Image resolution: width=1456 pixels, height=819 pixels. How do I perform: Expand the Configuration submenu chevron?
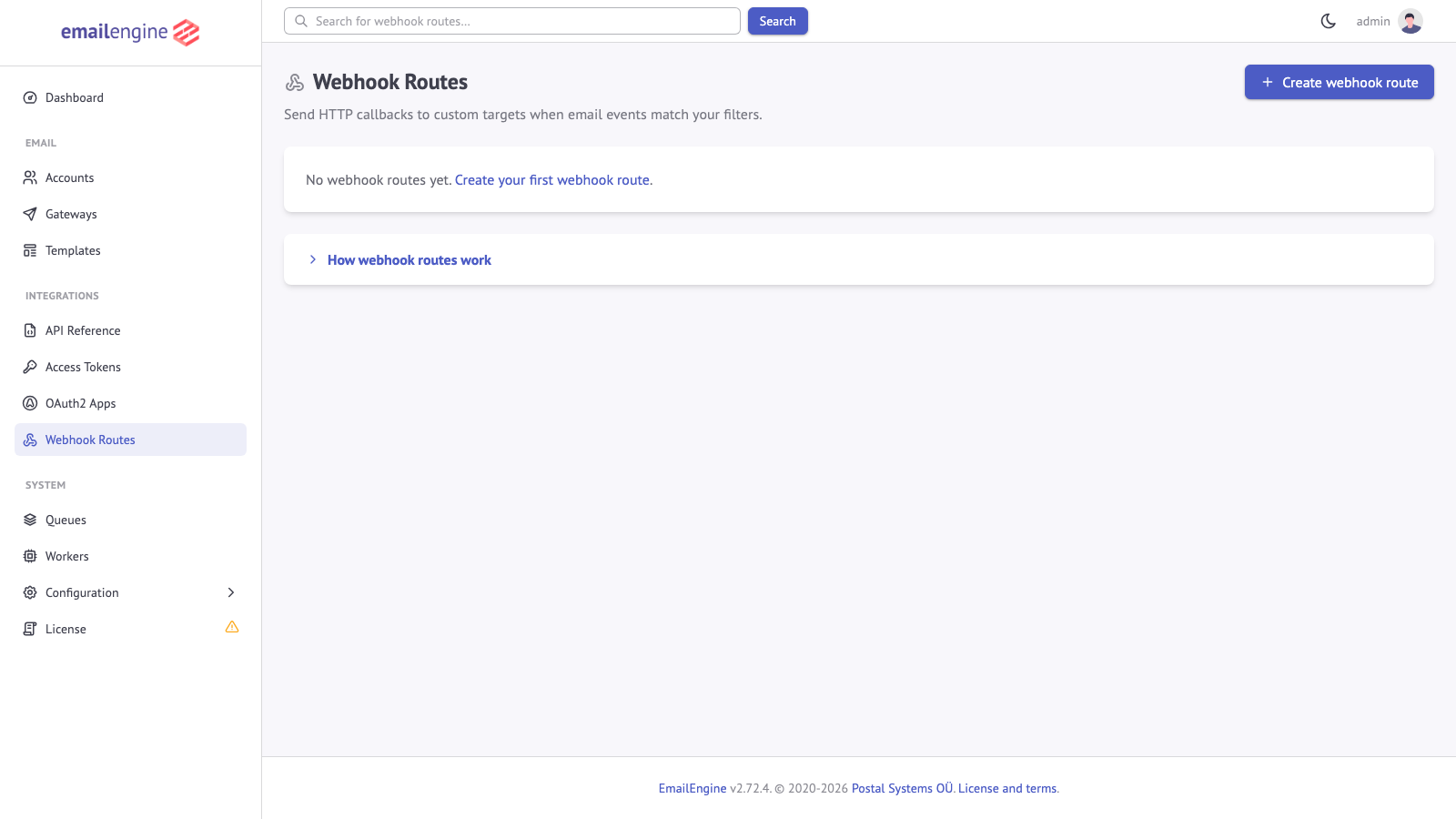(x=231, y=592)
